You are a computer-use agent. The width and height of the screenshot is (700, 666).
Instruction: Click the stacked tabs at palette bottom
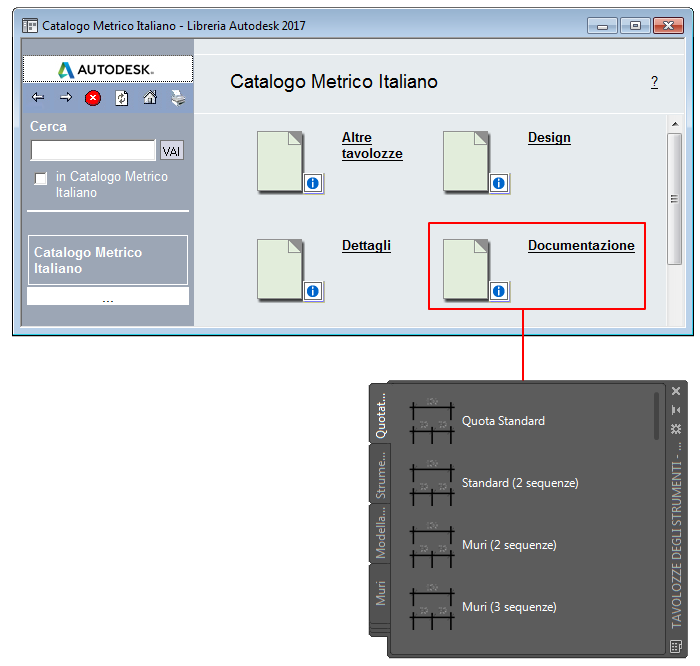tap(380, 630)
